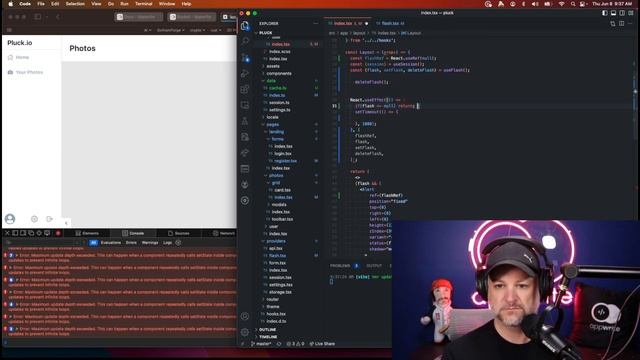Click the errors and warnings count in status bar
The width and height of the screenshot is (640, 360).
tap(295, 344)
